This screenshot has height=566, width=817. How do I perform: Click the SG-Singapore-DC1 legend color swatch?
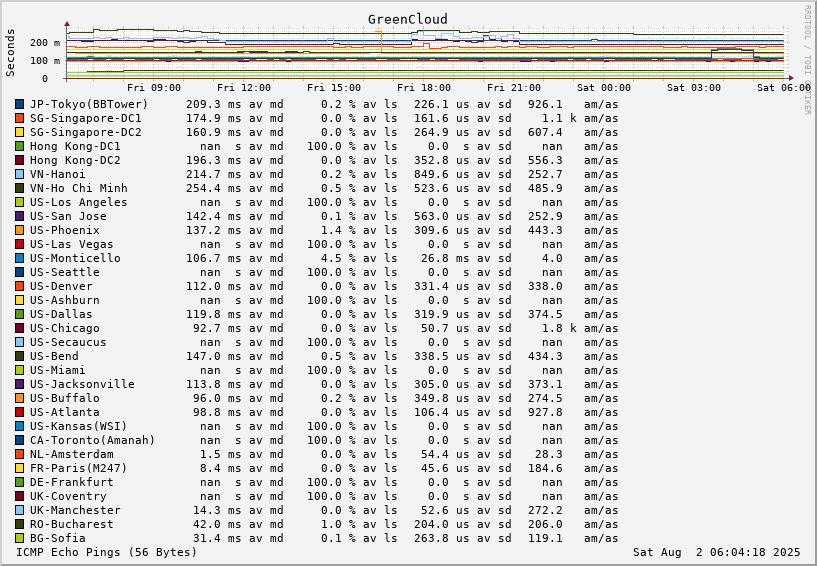[20, 118]
